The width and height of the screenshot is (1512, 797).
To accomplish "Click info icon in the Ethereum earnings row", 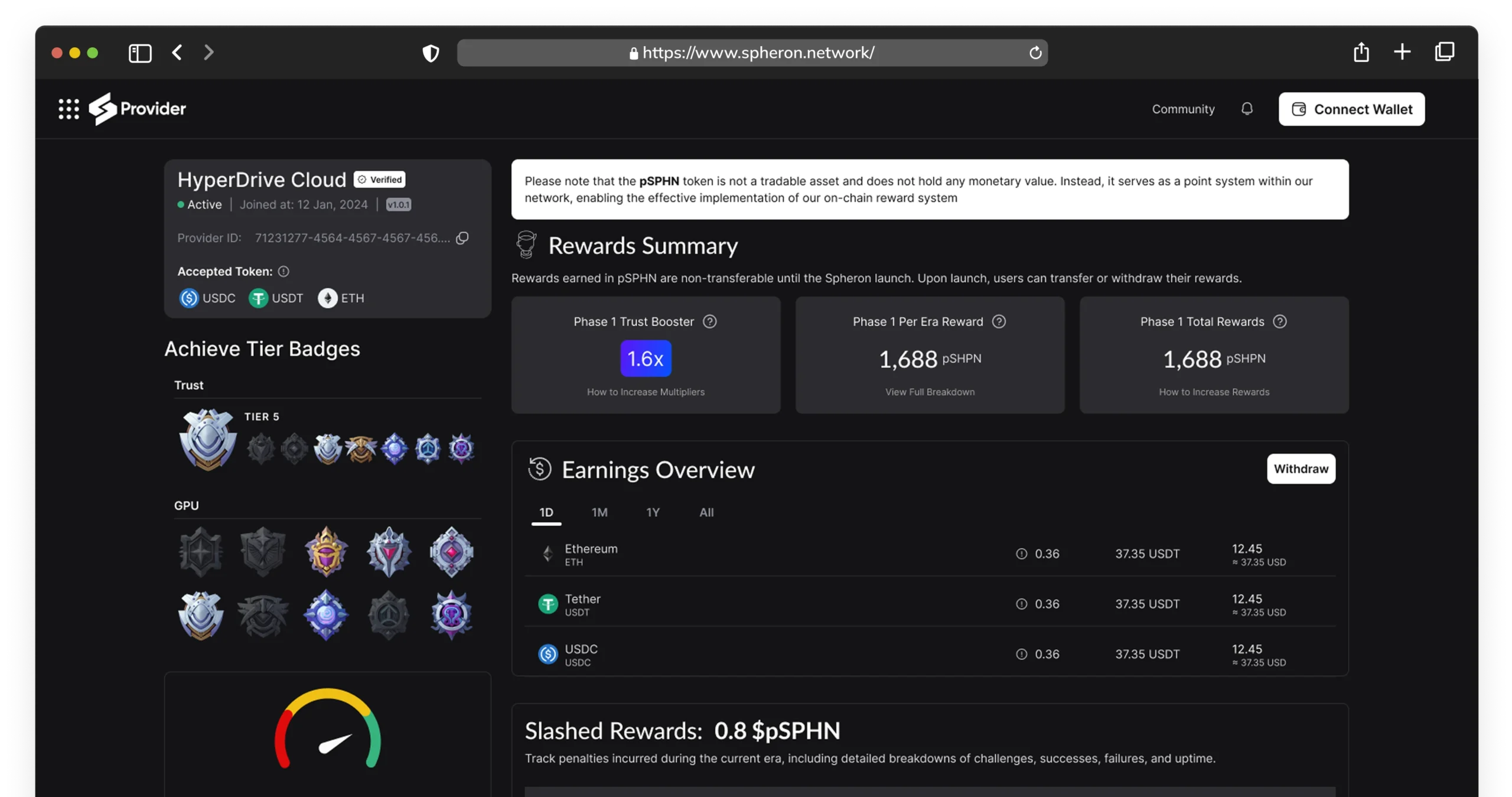I will 1021,554.
